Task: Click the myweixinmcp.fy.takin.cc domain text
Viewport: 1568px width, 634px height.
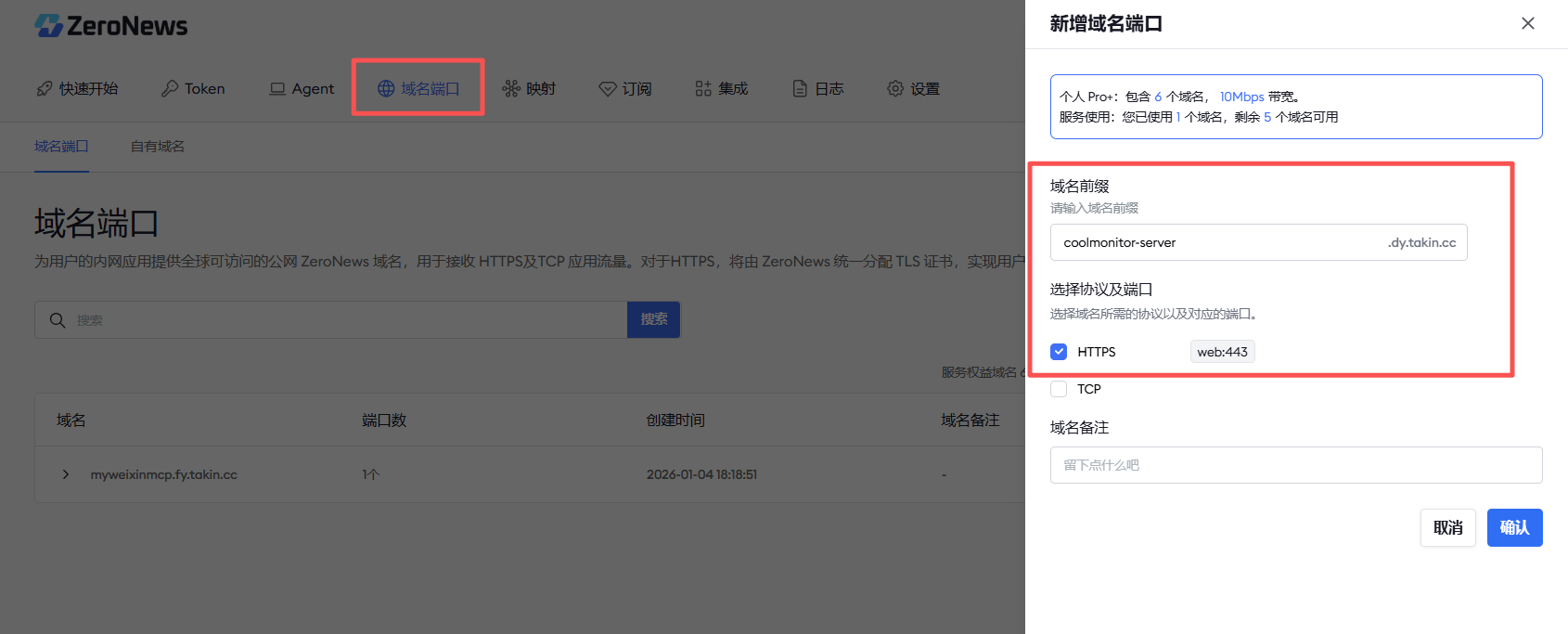Action: [164, 474]
